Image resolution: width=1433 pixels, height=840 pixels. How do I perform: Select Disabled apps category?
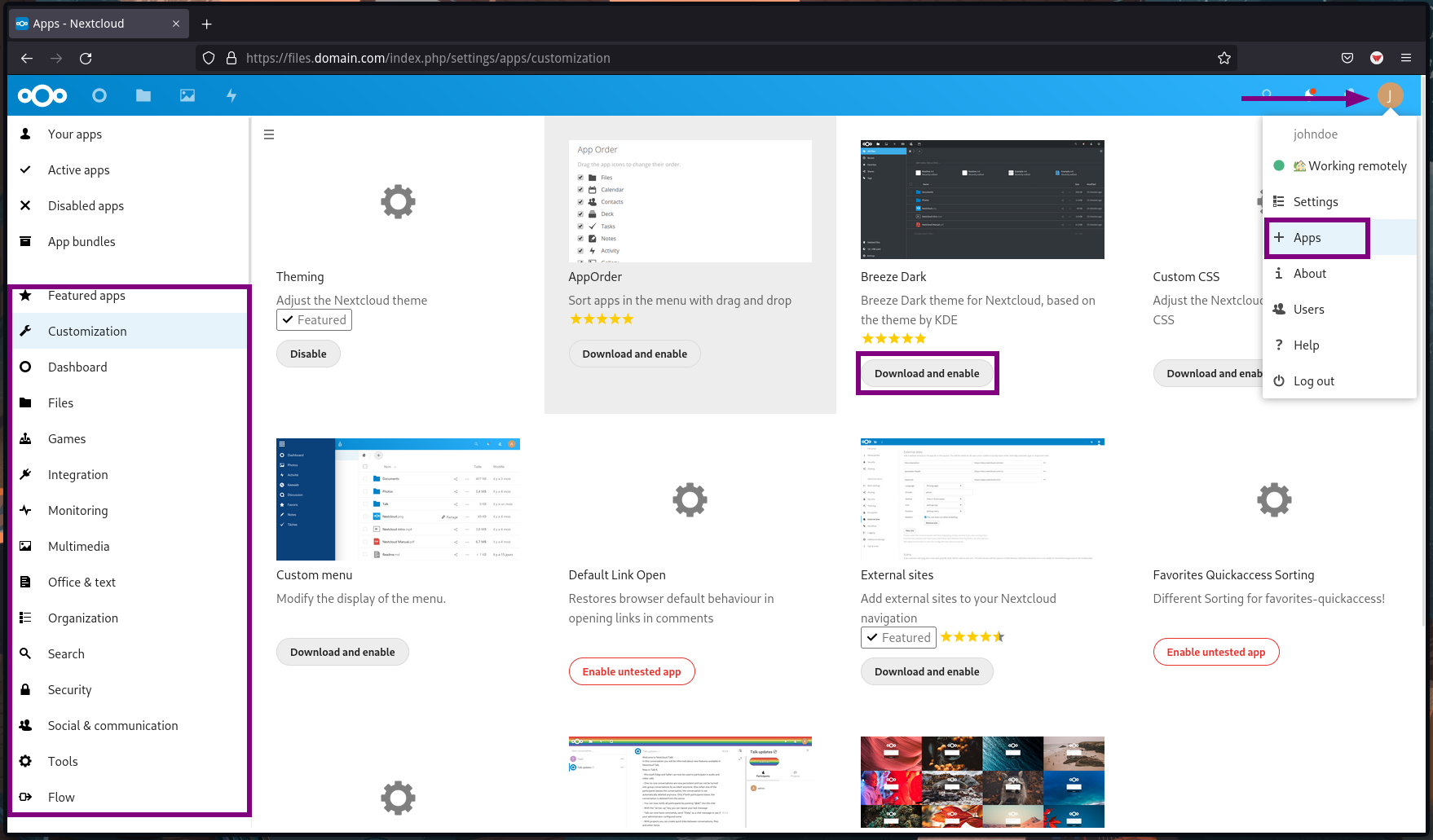127,206
